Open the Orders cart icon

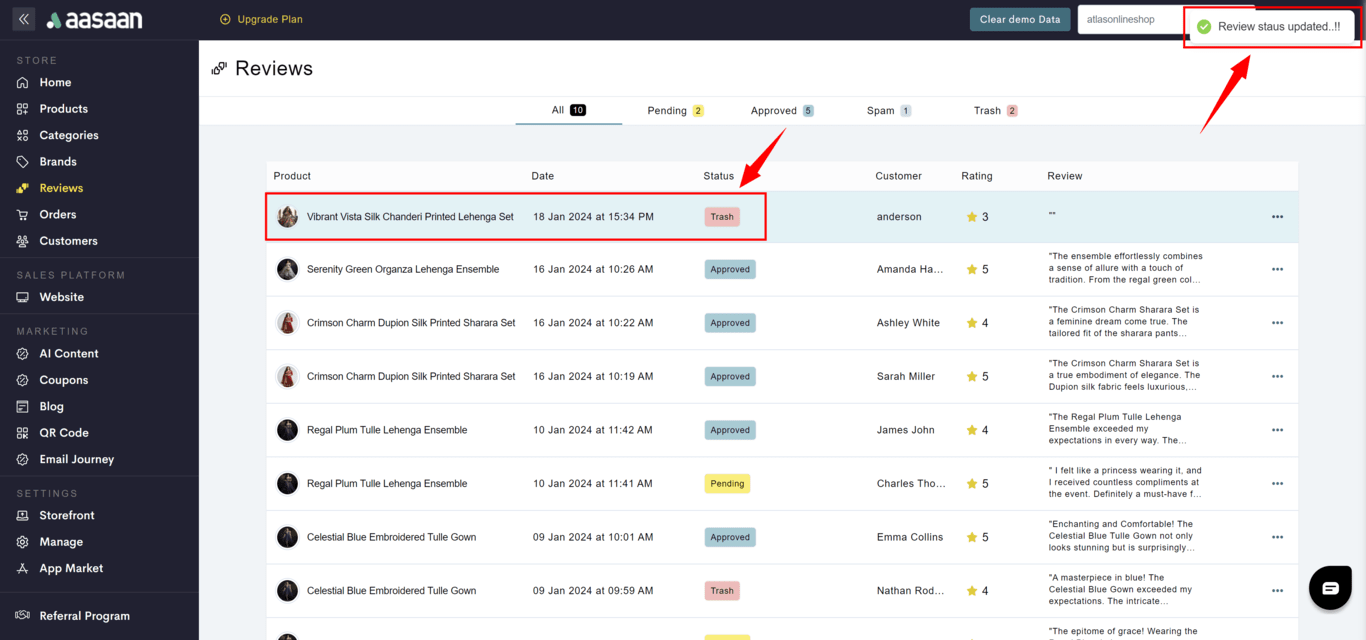[x=22, y=215]
